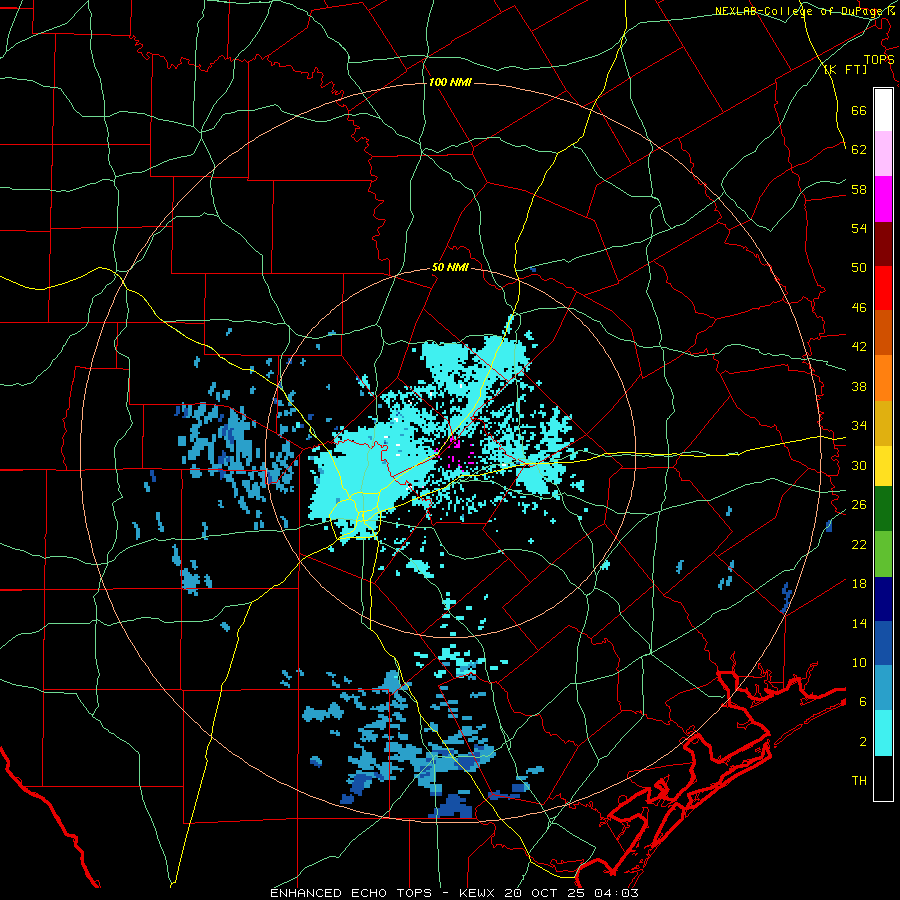Select the dark green legend swatch
Viewport: 900px width, 900px height.
click(x=883, y=509)
